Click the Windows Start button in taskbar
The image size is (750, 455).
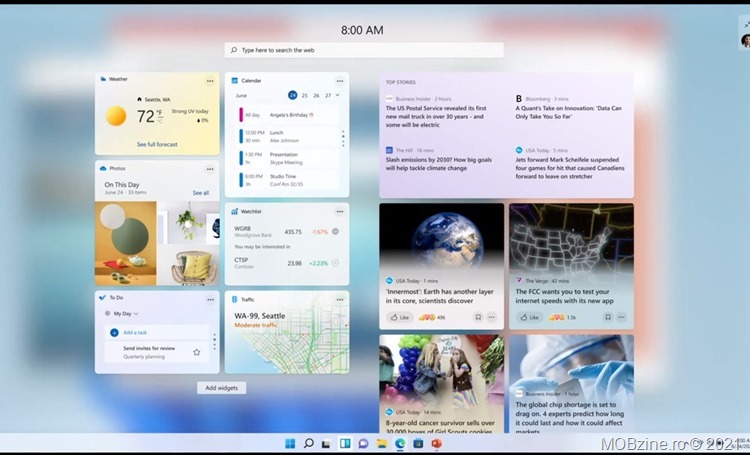[x=290, y=443]
